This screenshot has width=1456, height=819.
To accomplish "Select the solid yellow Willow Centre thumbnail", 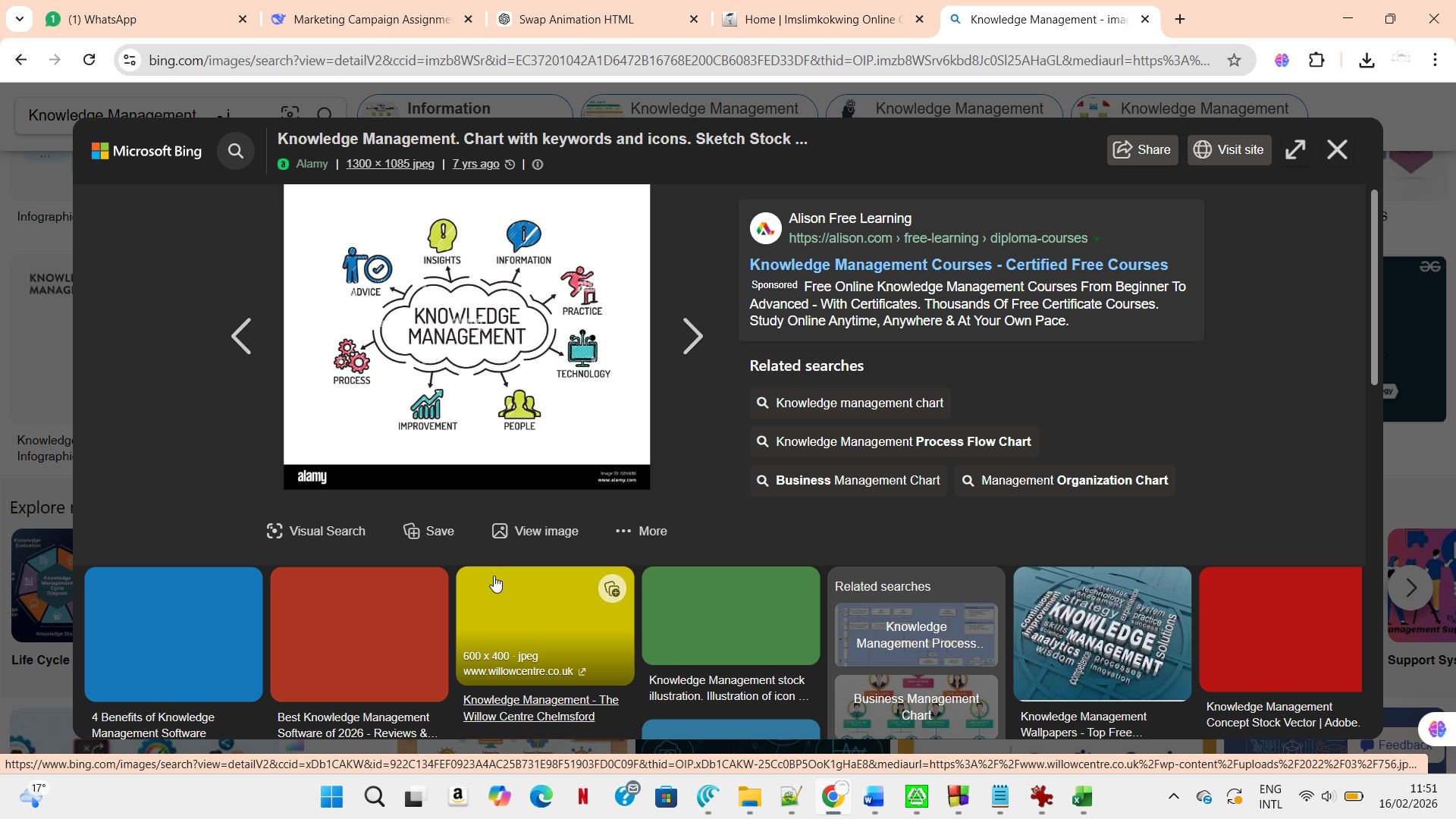I will point(531,618).
